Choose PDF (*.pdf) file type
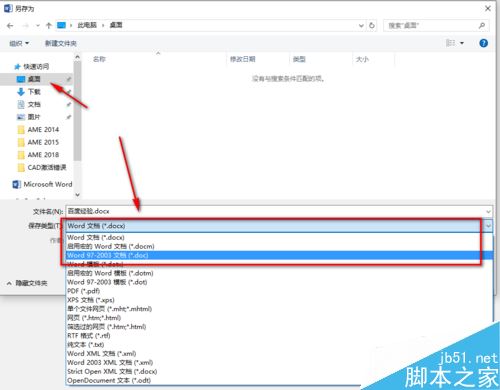The height and width of the screenshot is (390, 500). click(279, 291)
